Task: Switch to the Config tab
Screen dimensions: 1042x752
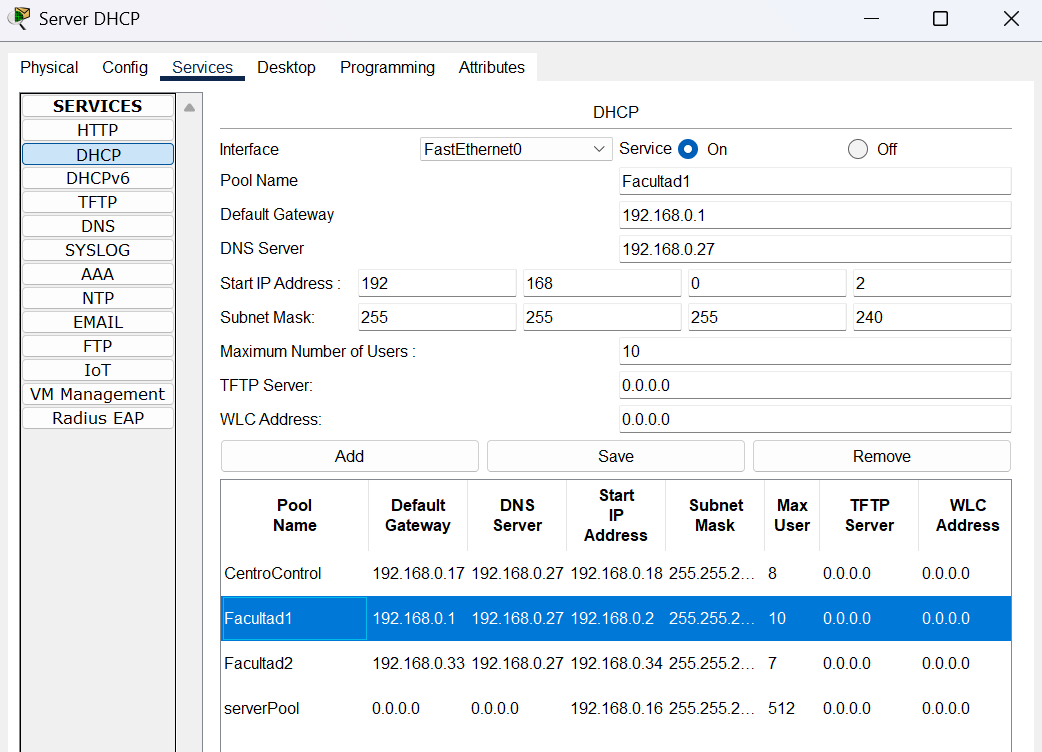Action: 125,67
